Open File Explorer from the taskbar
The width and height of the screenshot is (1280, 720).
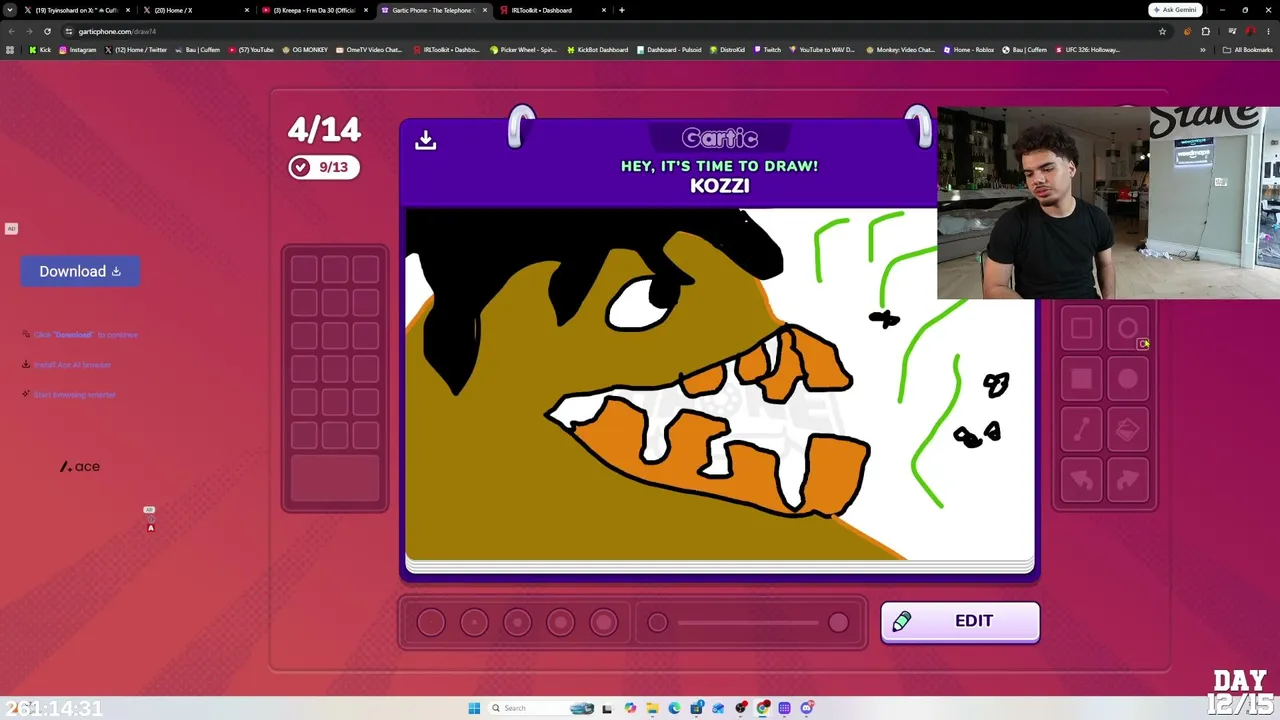coord(652,708)
